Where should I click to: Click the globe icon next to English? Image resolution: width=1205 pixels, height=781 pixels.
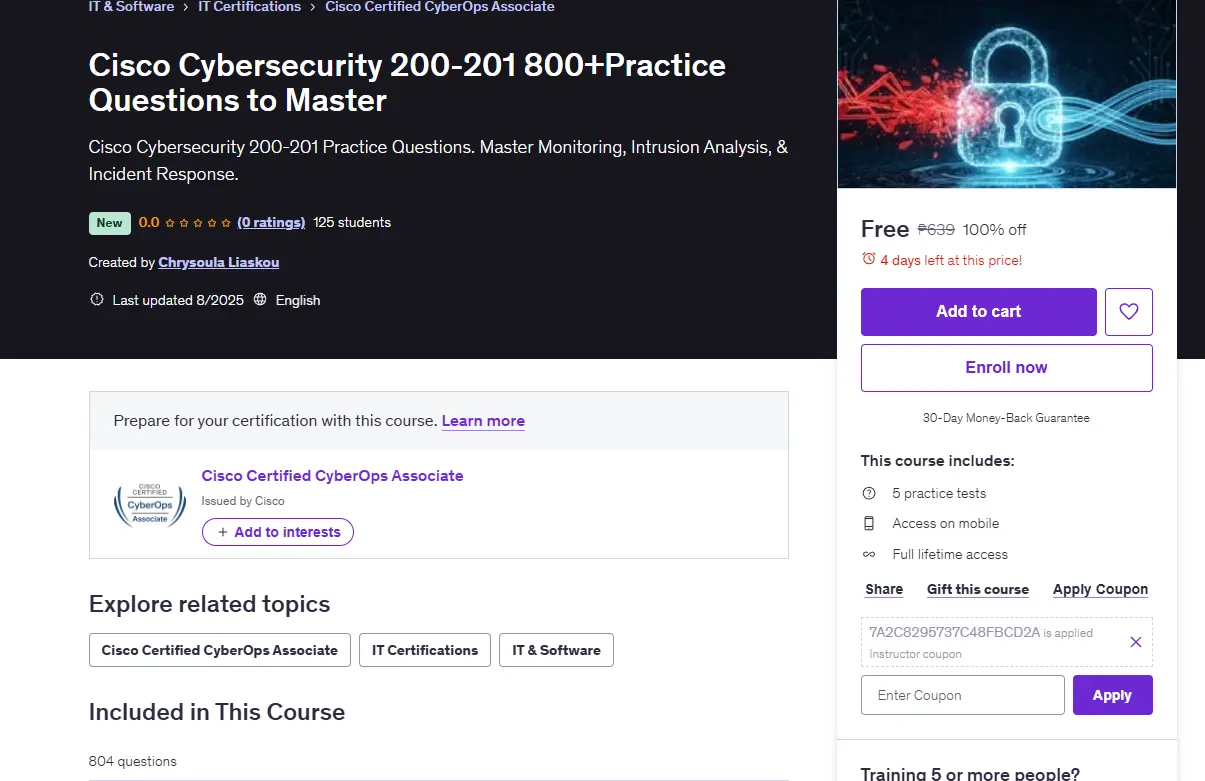point(260,300)
